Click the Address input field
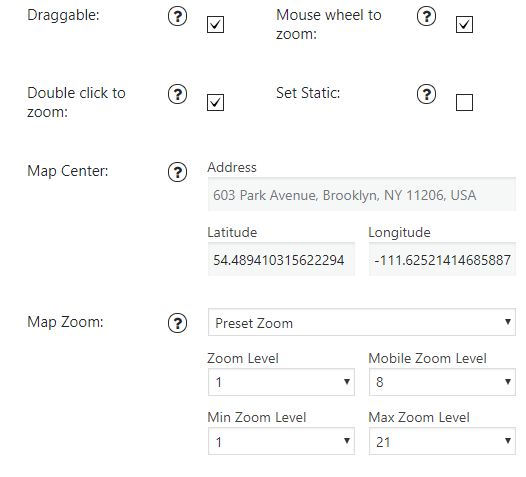 click(x=362, y=194)
